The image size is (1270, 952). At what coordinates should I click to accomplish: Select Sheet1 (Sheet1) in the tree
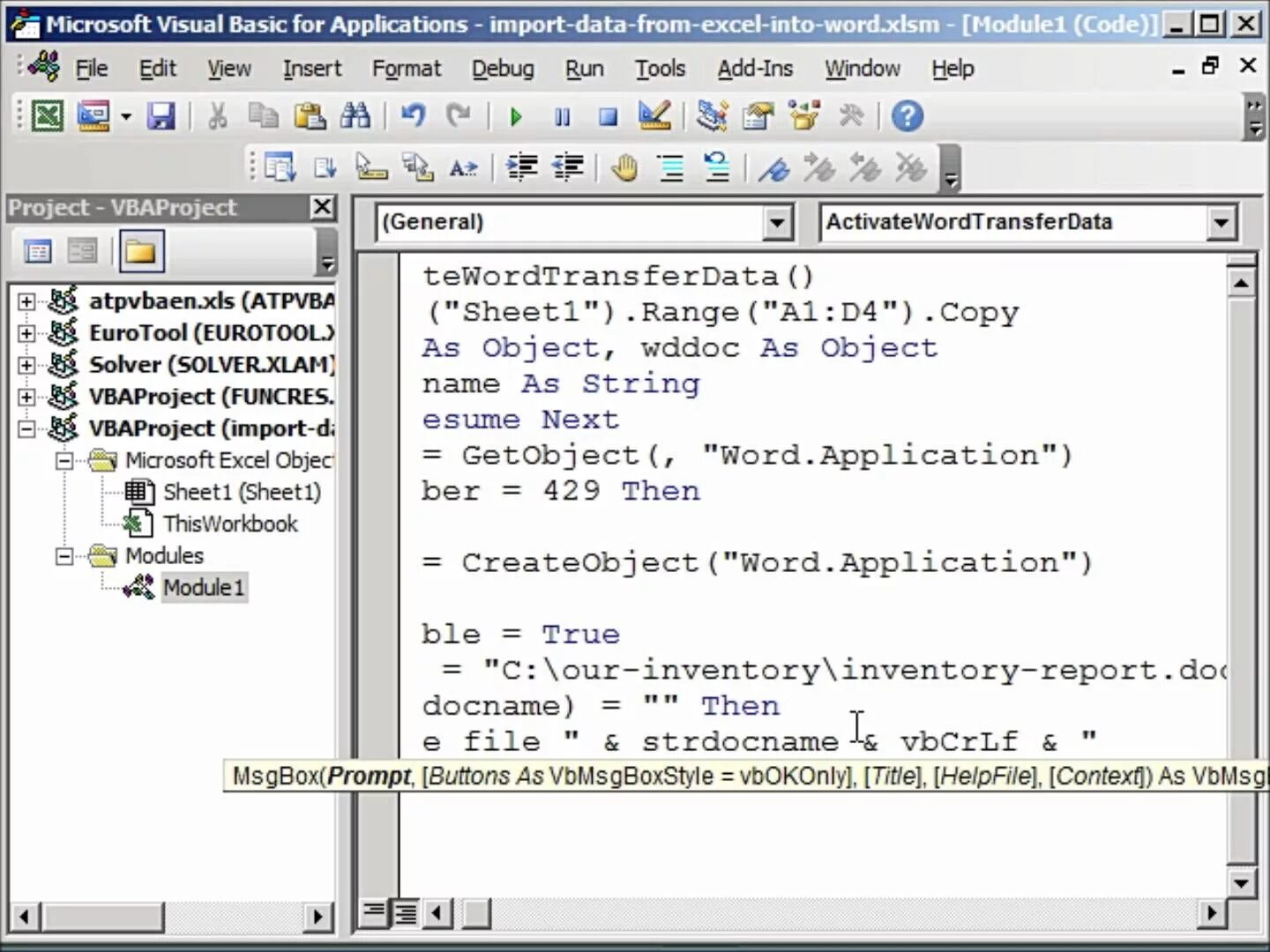coord(242,492)
